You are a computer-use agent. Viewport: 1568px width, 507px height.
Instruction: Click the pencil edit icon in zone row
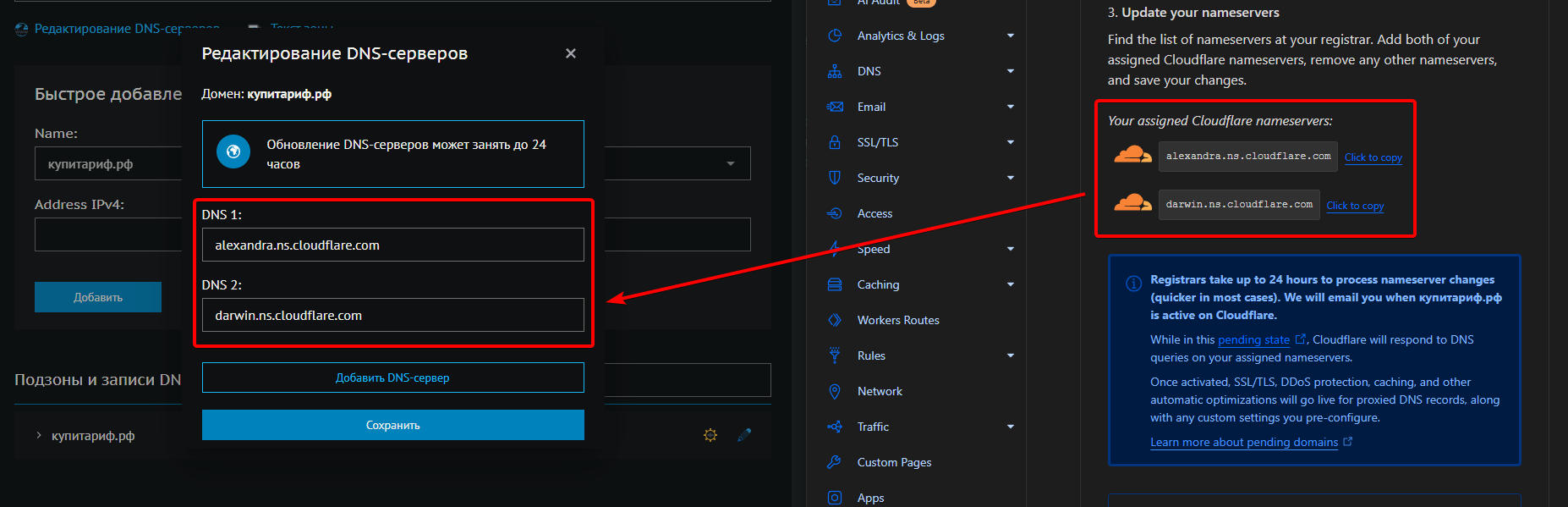744,435
